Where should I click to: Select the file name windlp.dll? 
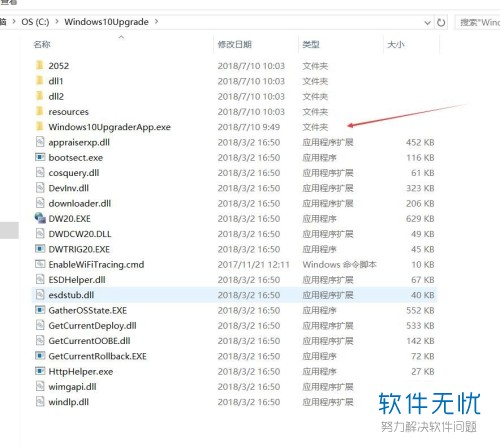68,402
